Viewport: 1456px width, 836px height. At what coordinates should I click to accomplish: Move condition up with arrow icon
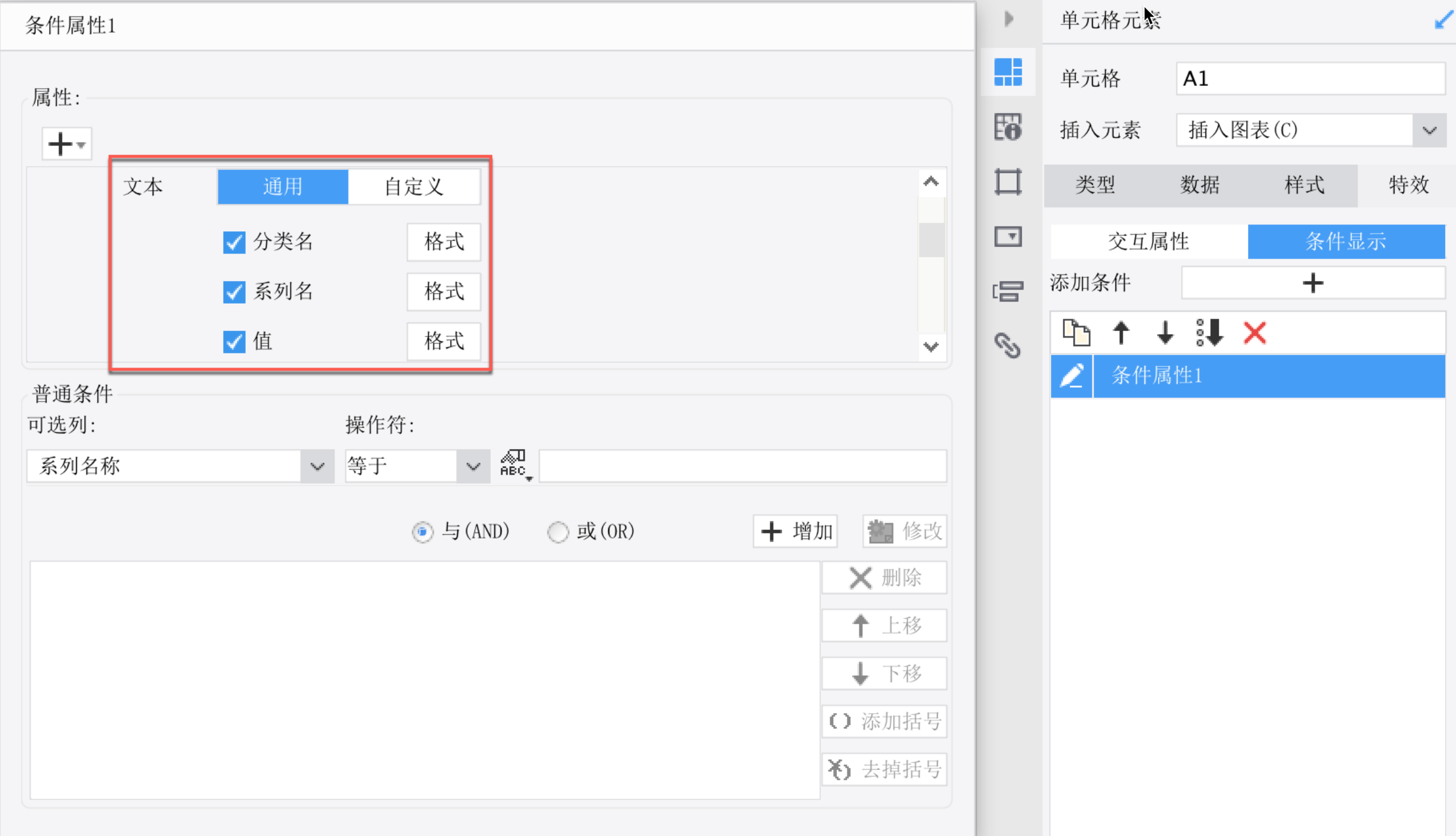tap(1121, 333)
